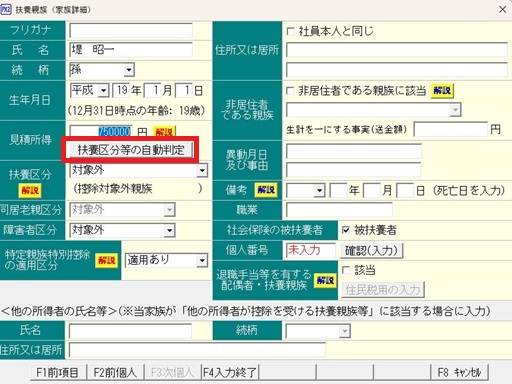Expand the 適用あり dropdown
Screen dimensions: 512x384
(x=202, y=260)
